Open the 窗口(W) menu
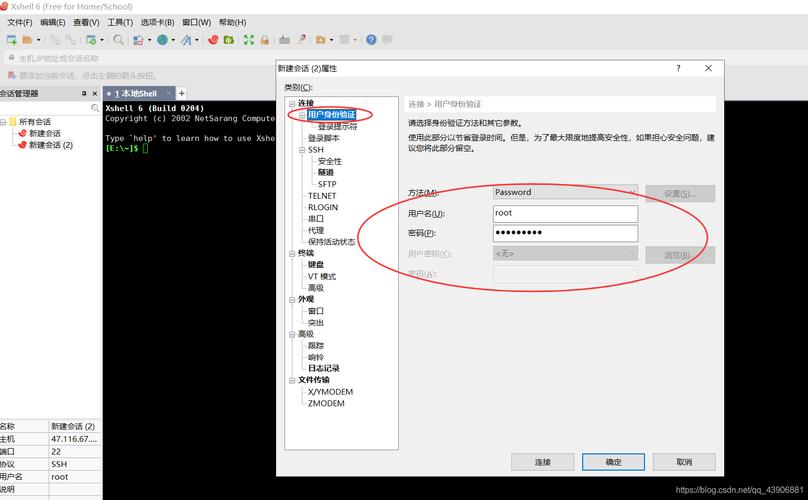The image size is (808, 500). [196, 22]
